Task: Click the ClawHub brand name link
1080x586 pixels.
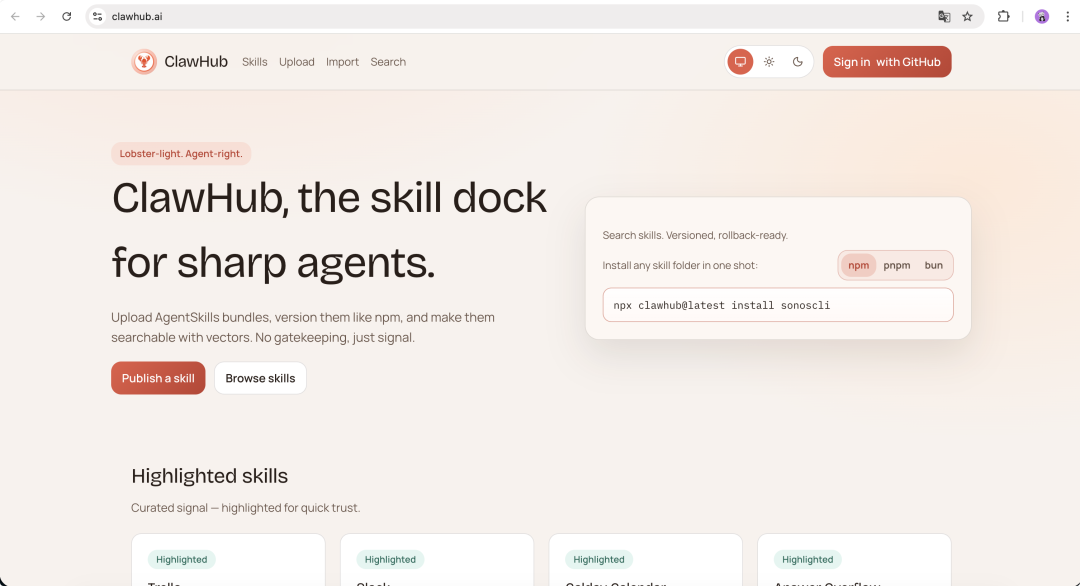Action: (x=196, y=62)
